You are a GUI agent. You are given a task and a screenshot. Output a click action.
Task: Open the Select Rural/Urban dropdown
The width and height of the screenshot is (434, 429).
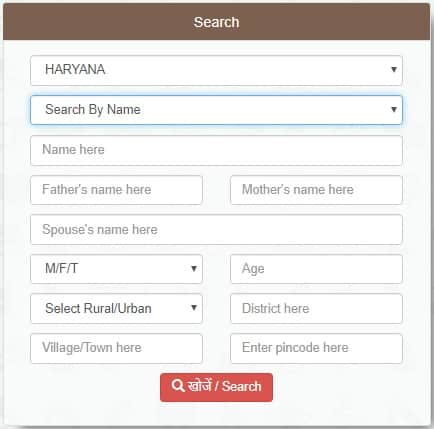(116, 308)
